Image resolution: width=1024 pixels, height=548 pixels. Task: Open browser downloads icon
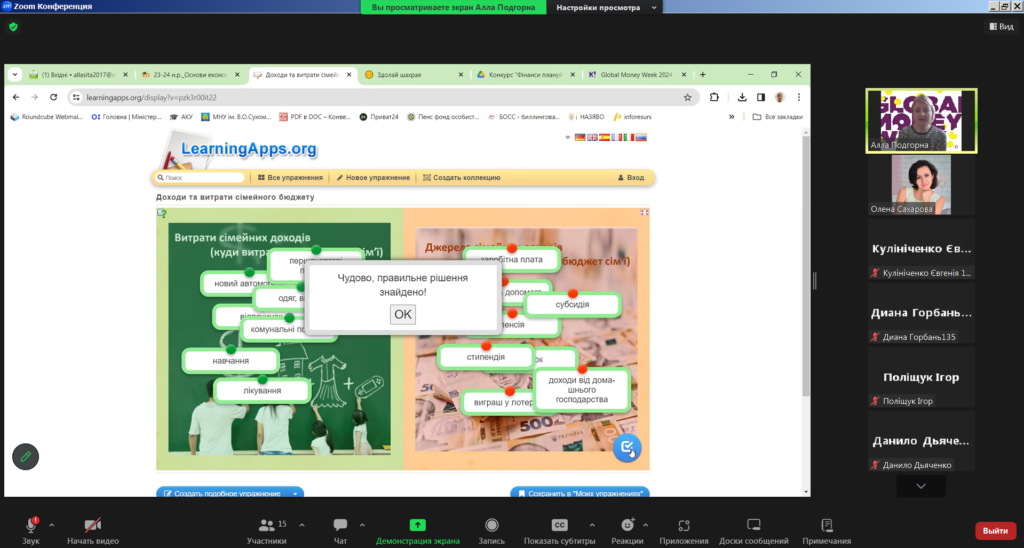click(x=742, y=97)
